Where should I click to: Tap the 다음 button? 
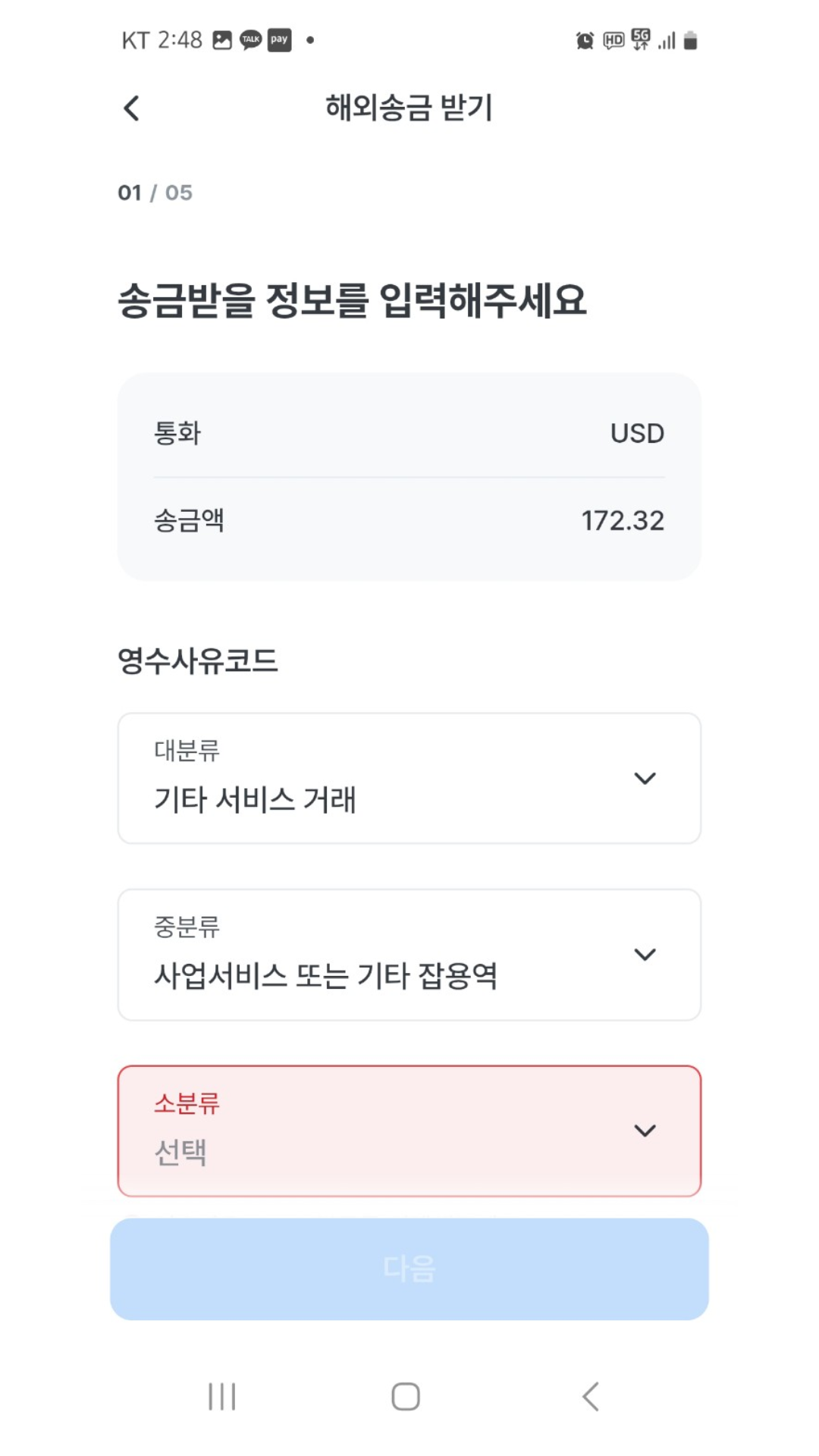point(409,1269)
